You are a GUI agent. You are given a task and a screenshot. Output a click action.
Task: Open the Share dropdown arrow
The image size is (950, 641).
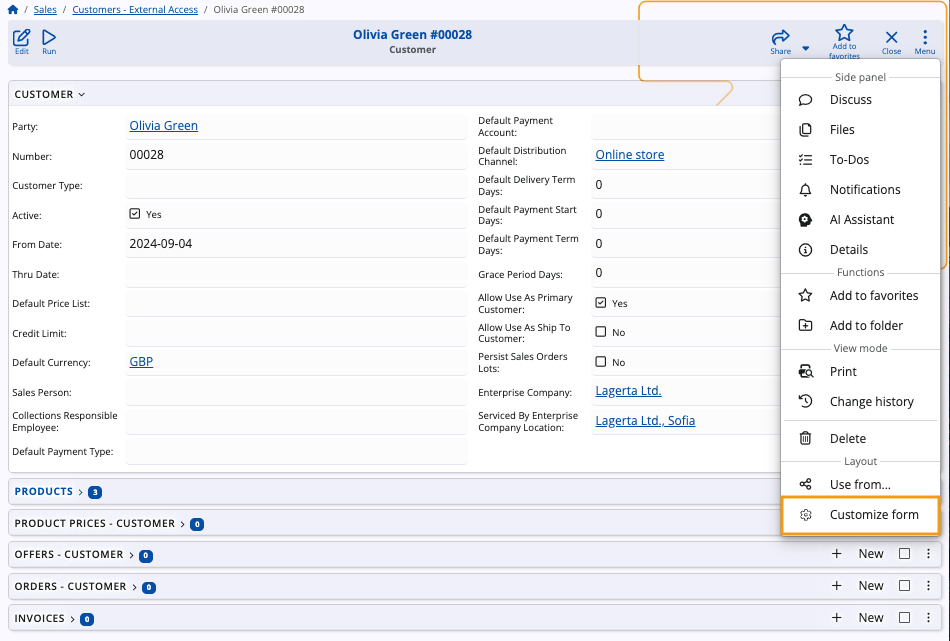[x=806, y=48]
